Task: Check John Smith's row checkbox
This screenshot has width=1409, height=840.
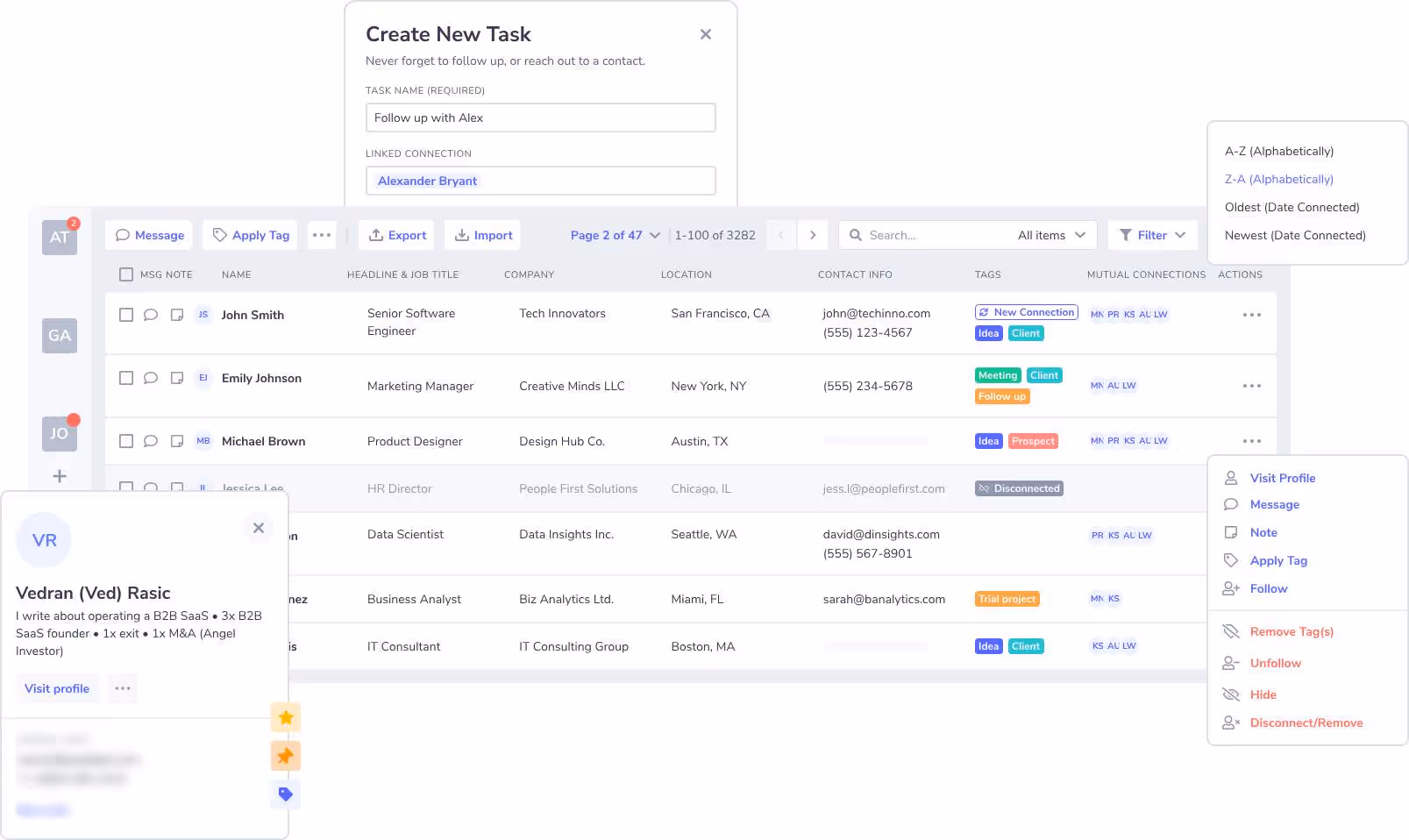Action: (x=126, y=315)
